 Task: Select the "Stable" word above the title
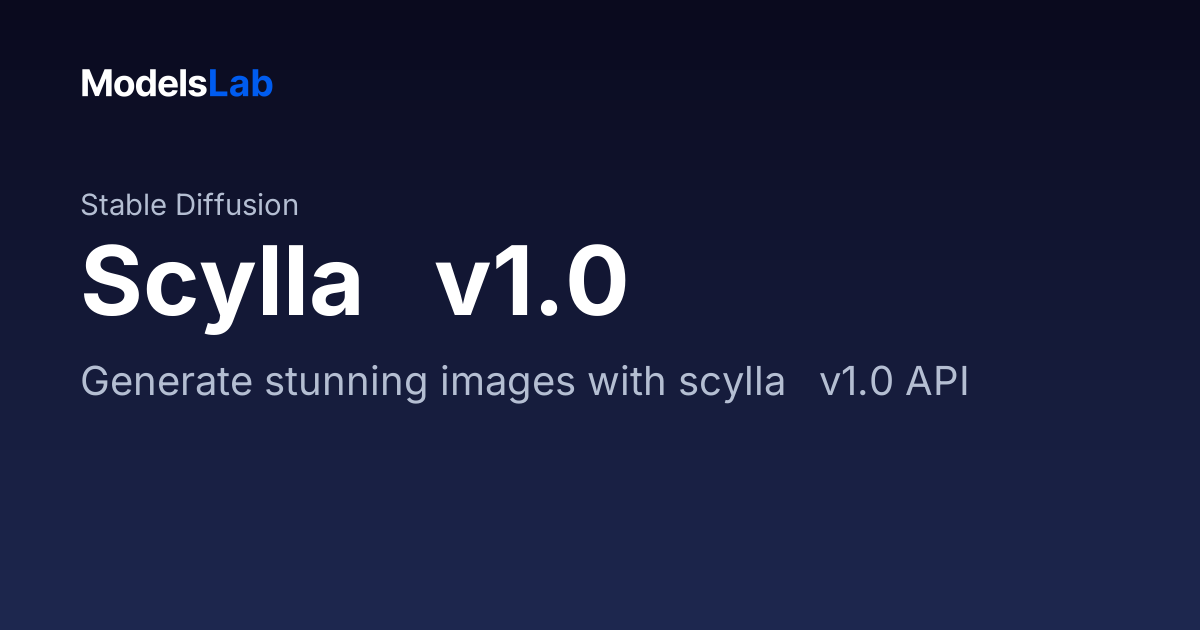point(125,205)
